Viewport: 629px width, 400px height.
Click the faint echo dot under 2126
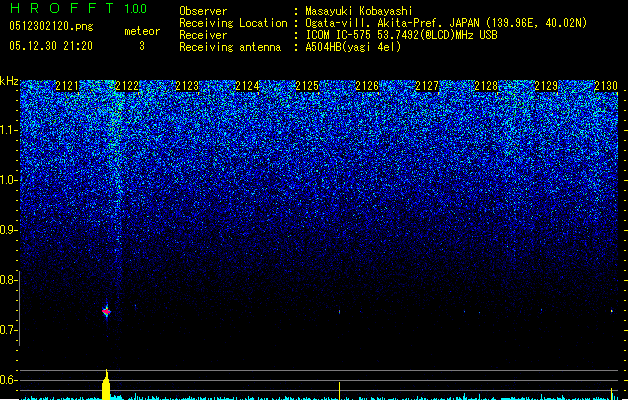[340, 311]
